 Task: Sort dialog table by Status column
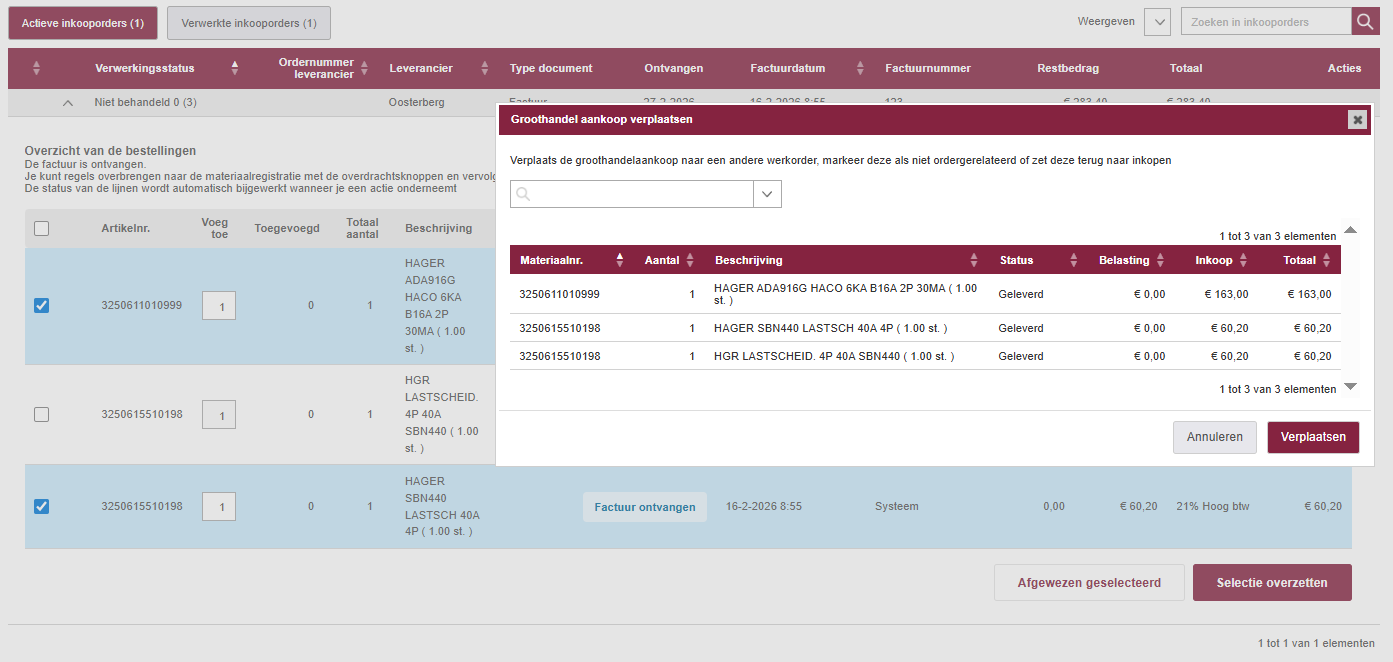1073,260
